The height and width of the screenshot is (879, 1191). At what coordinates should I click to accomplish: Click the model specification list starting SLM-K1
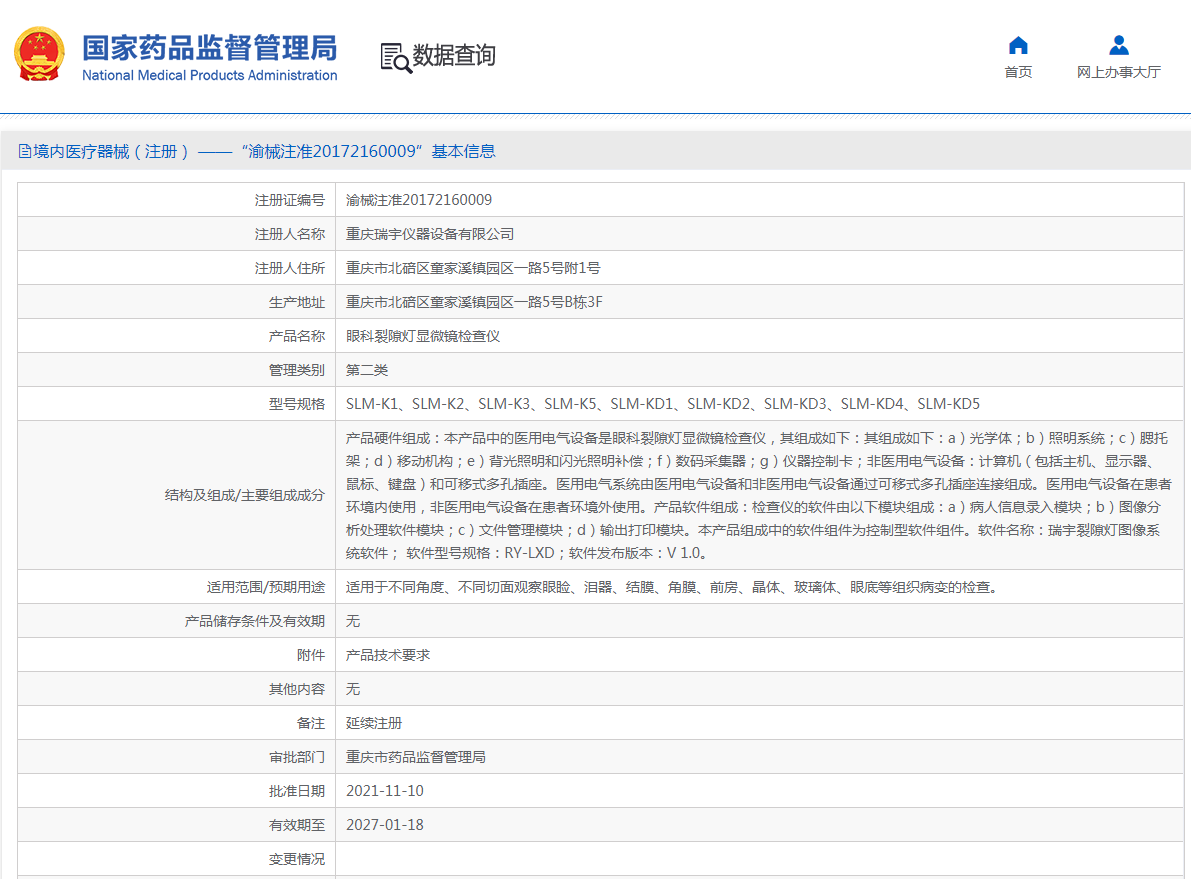tap(662, 404)
